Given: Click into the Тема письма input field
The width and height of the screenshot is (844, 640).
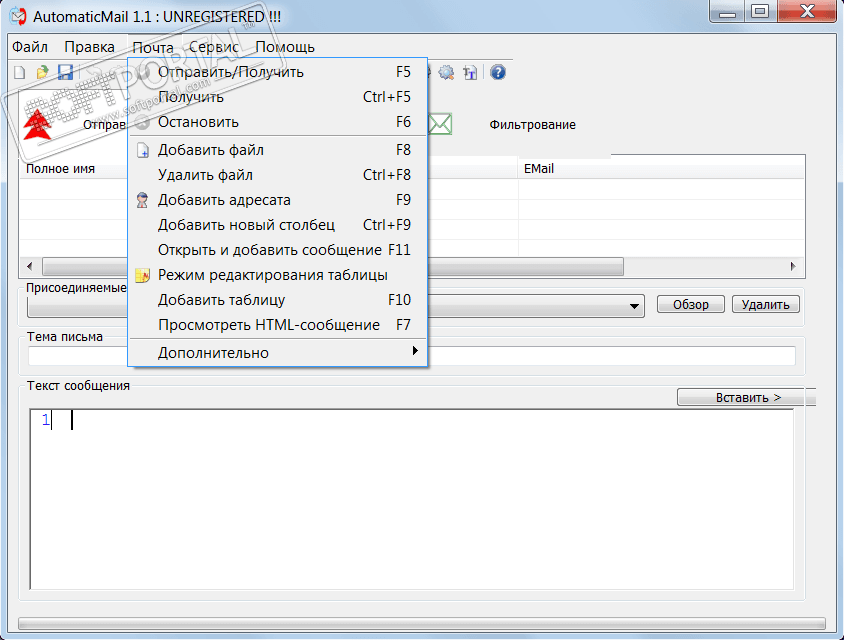Looking at the screenshot, I should tap(412, 356).
